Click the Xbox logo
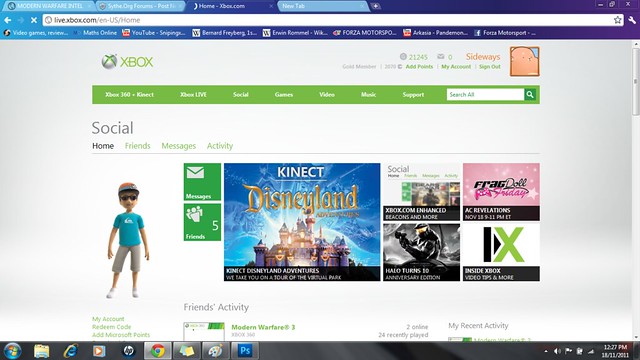640x360 pixels. [127, 62]
